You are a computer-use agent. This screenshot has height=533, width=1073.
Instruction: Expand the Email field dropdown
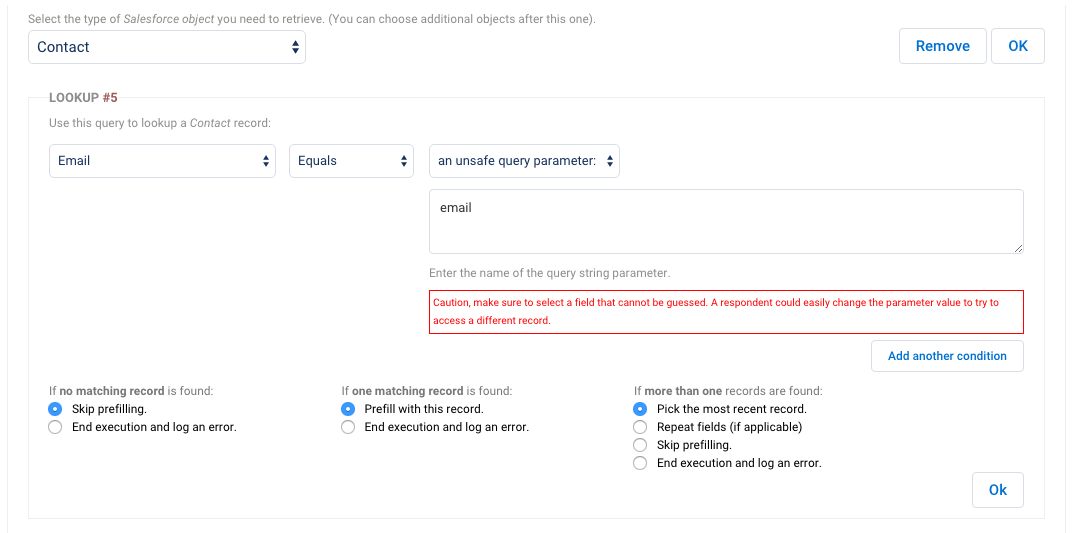(x=162, y=161)
